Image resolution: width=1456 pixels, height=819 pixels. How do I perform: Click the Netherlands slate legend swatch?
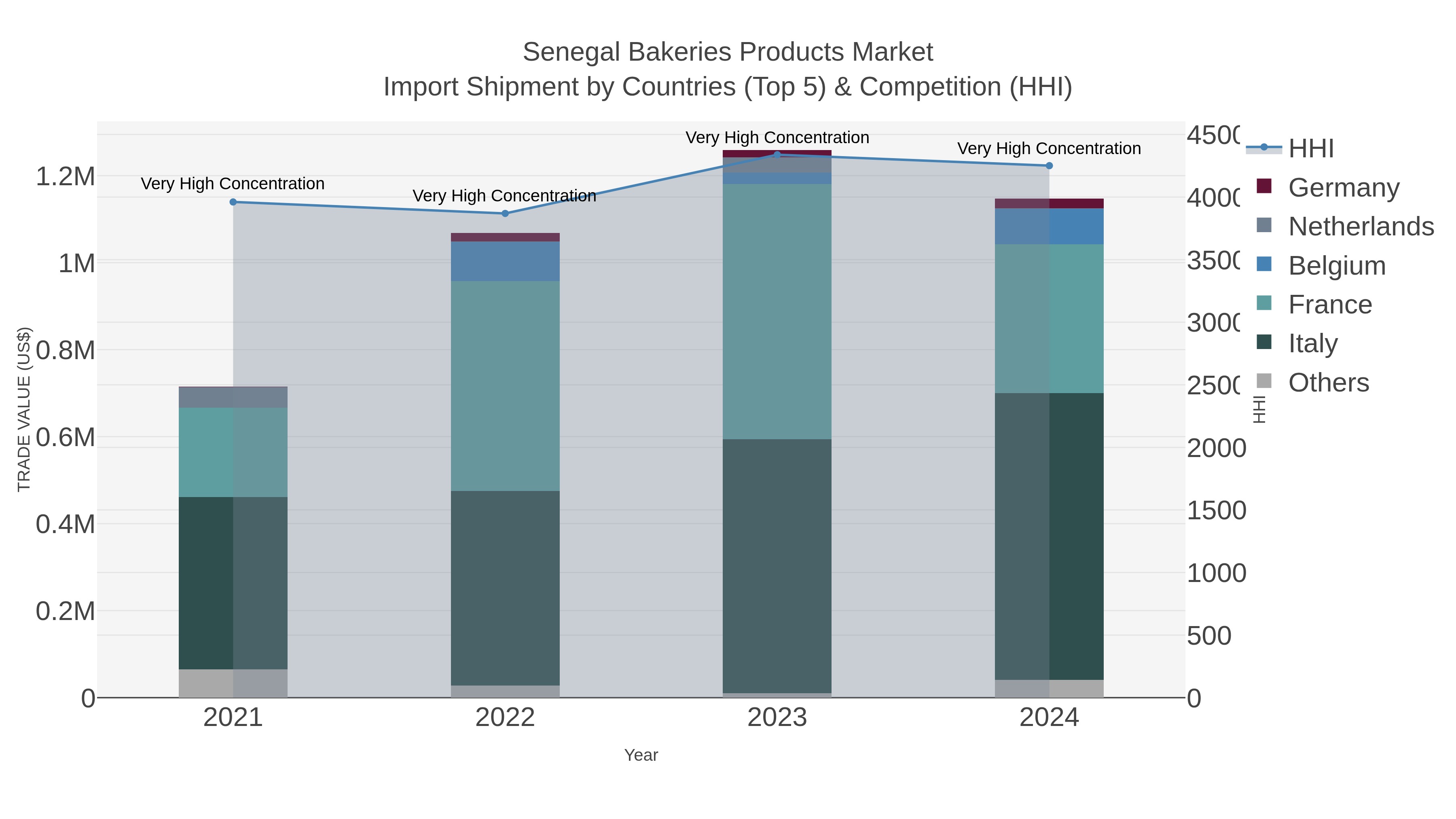pos(1264,225)
